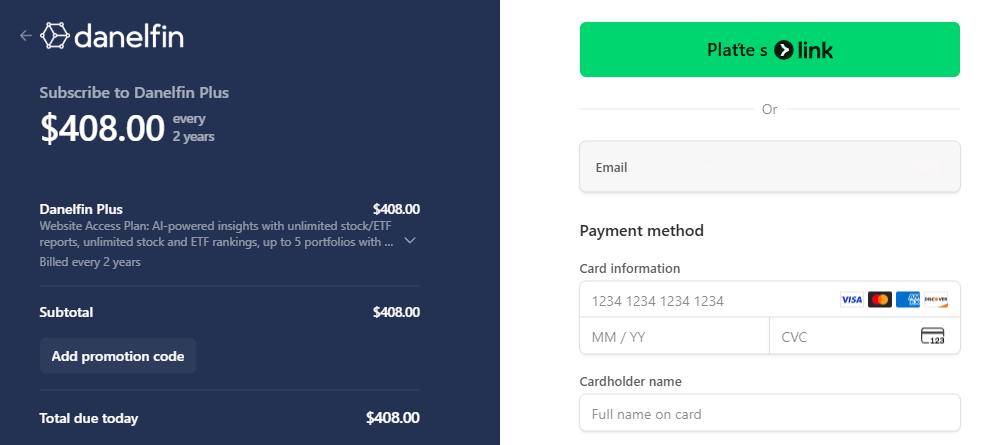The width and height of the screenshot is (987, 445).
Task: Click the Danelfin hexagon logo
Action: tap(54, 36)
